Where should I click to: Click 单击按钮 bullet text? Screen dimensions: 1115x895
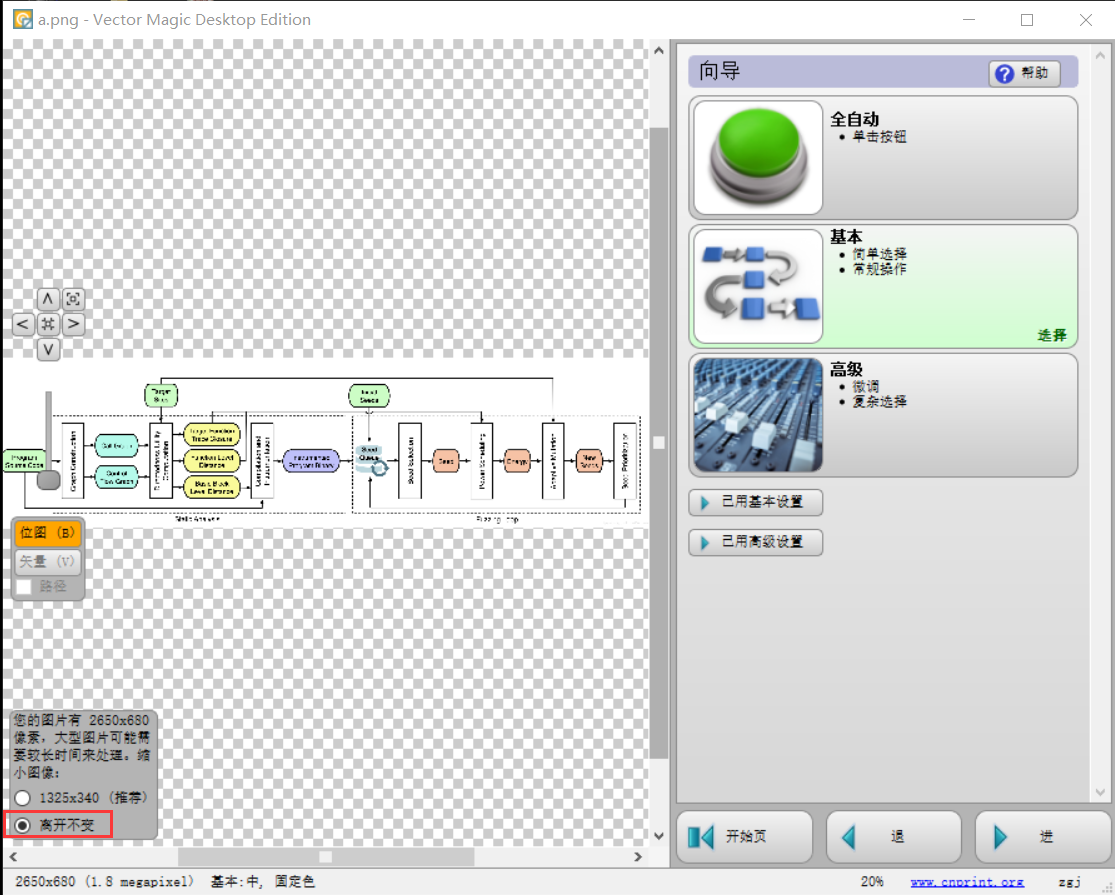pos(880,136)
